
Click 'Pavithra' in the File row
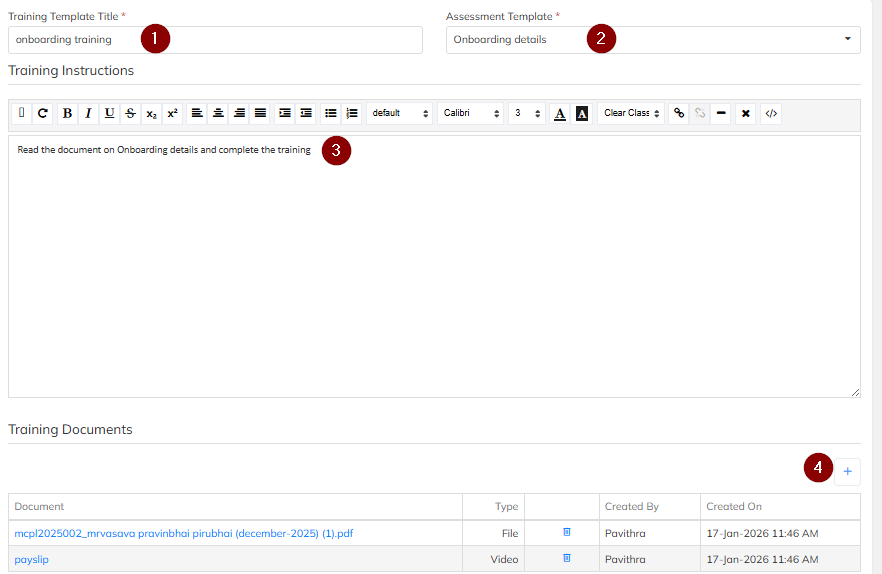click(x=625, y=533)
